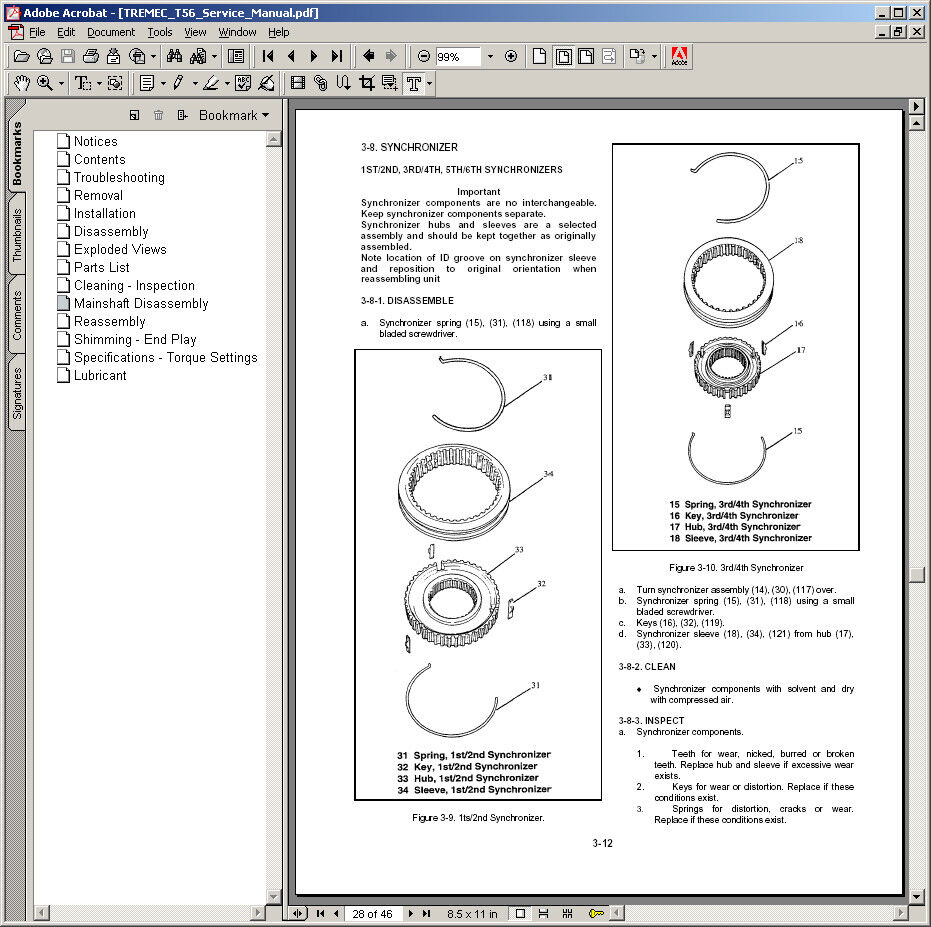Jump to the last page in the toolbar

pos(337,56)
